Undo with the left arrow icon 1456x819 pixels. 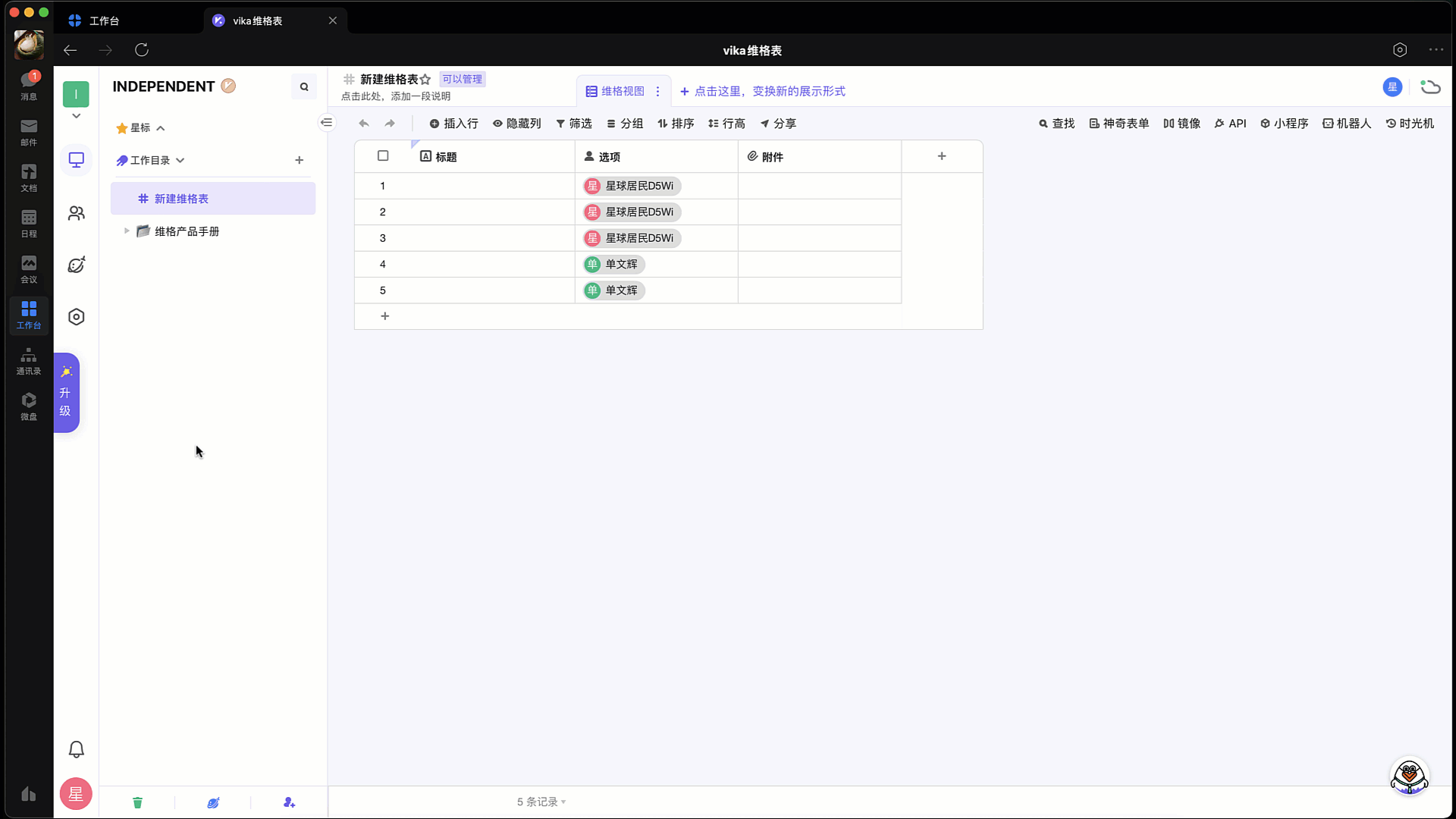click(x=364, y=124)
